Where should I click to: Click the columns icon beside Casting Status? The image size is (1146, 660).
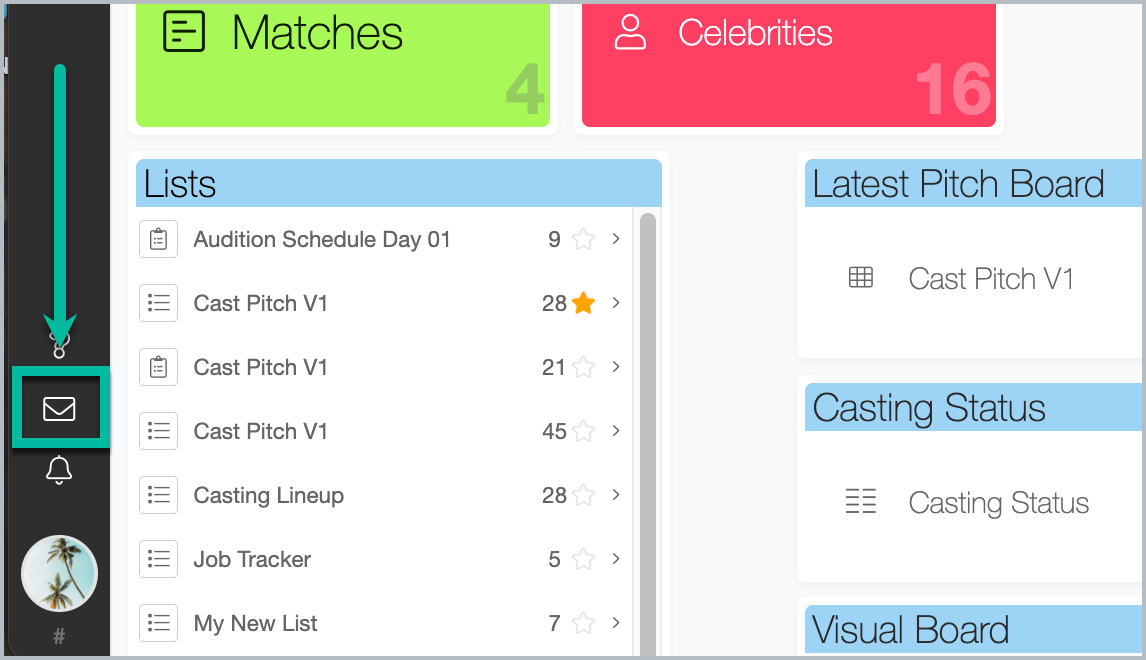point(860,501)
